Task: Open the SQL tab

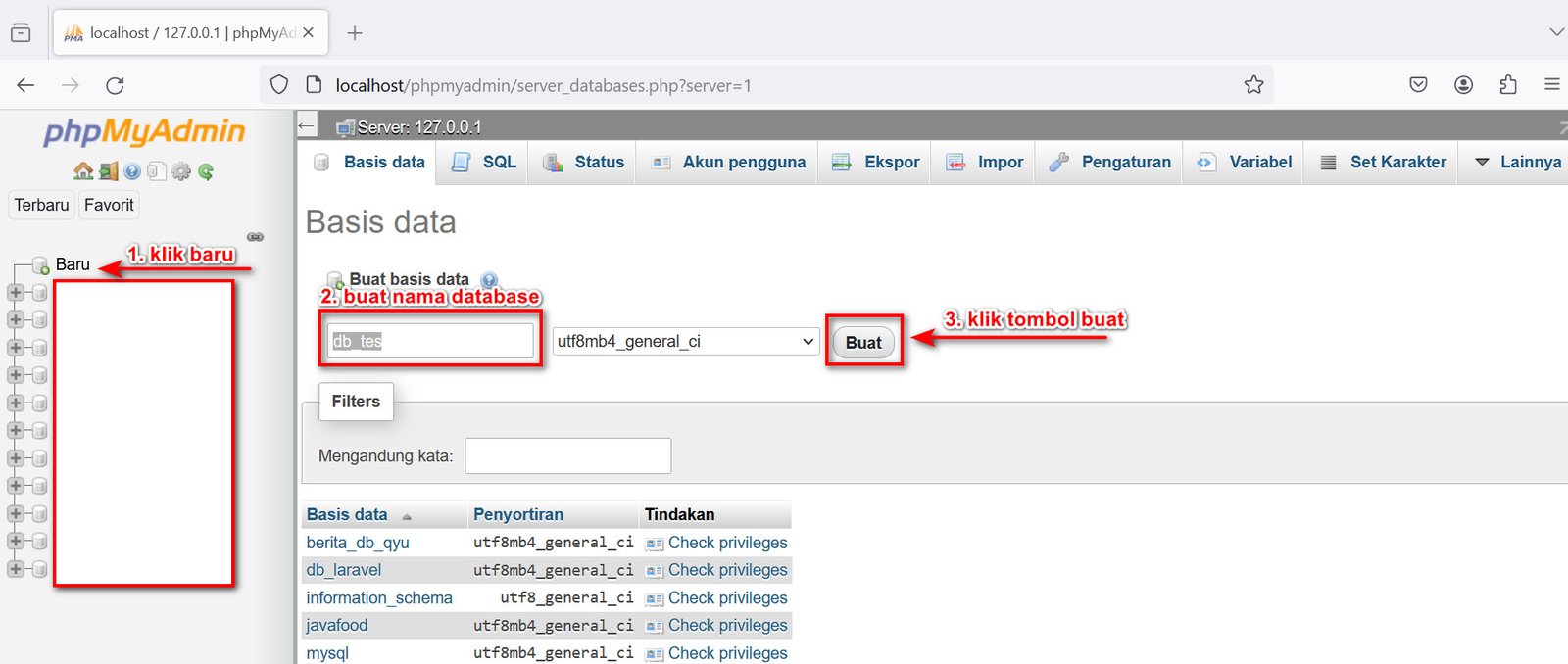Action: click(484, 162)
